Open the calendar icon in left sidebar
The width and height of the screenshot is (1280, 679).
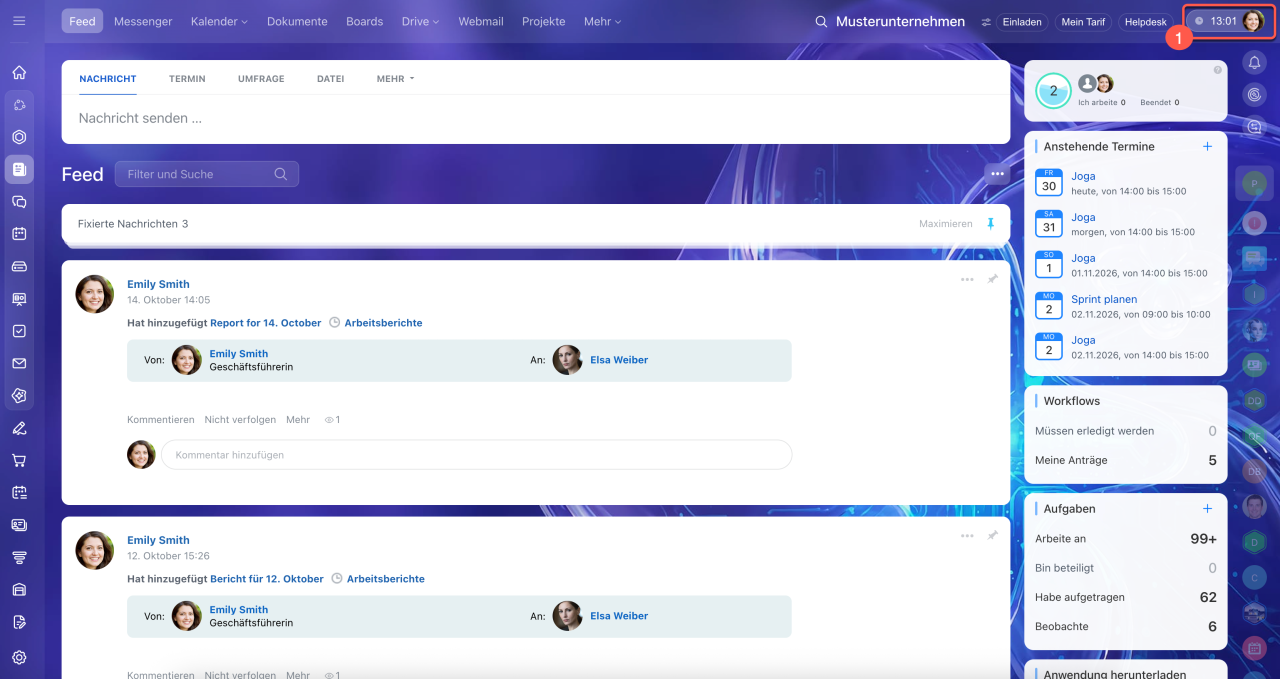click(x=19, y=234)
